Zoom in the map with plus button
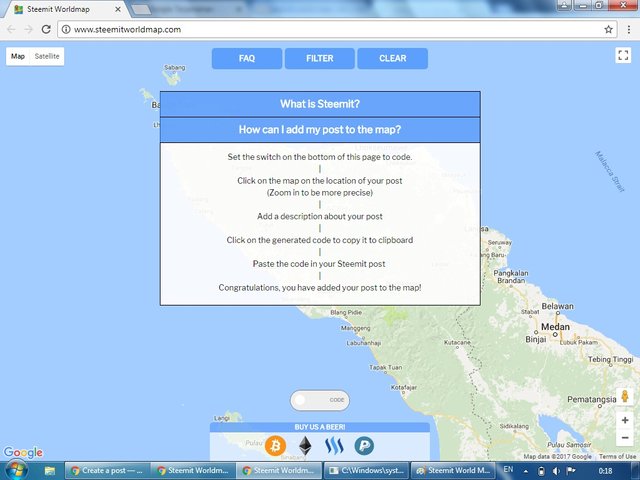This screenshot has height=480, width=640. pos(625,420)
